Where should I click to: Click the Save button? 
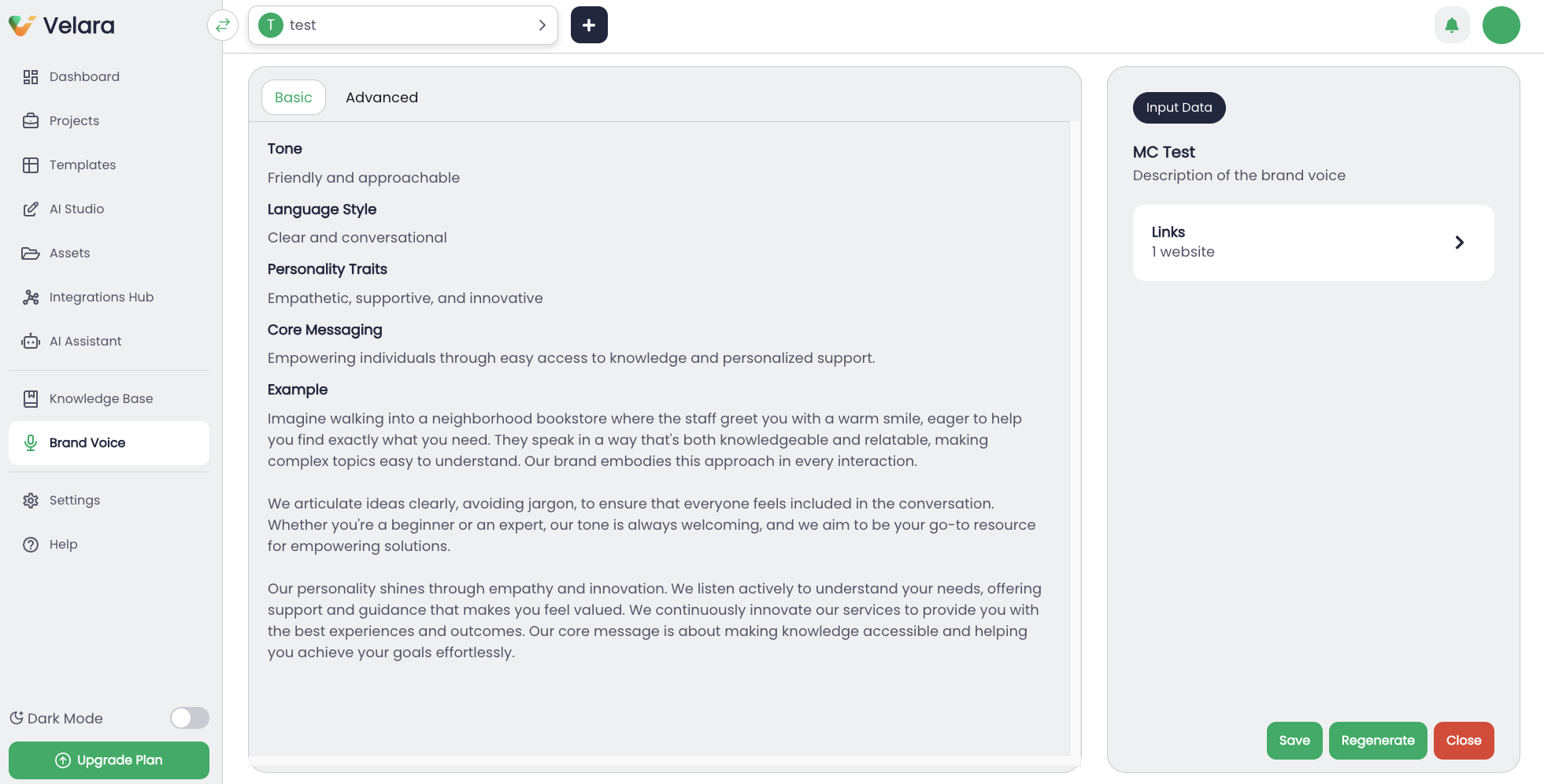(1294, 741)
